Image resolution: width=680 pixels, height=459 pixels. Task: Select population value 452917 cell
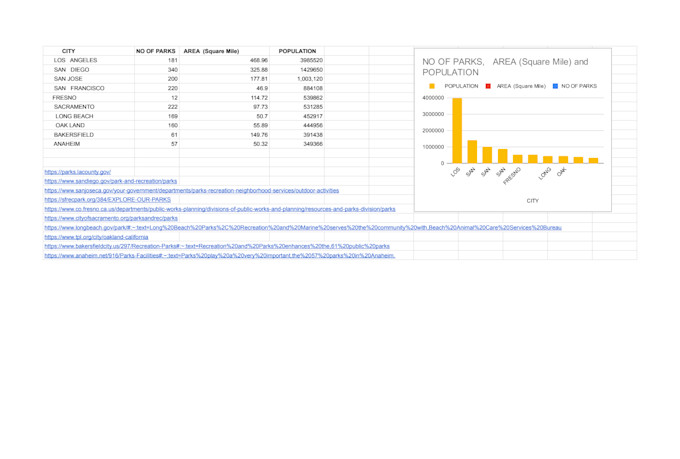[297, 116]
